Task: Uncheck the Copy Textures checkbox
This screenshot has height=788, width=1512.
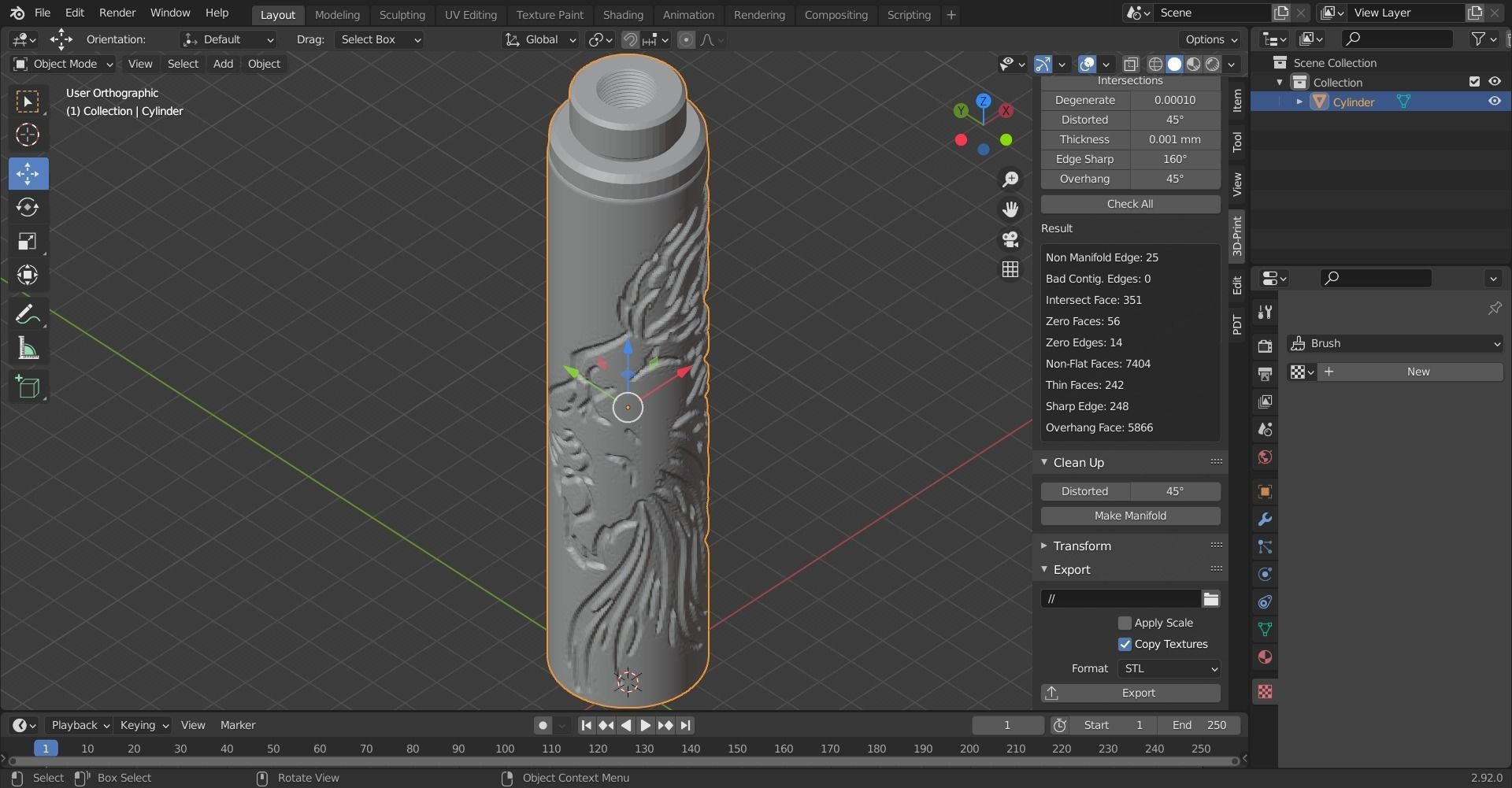Action: click(x=1125, y=644)
